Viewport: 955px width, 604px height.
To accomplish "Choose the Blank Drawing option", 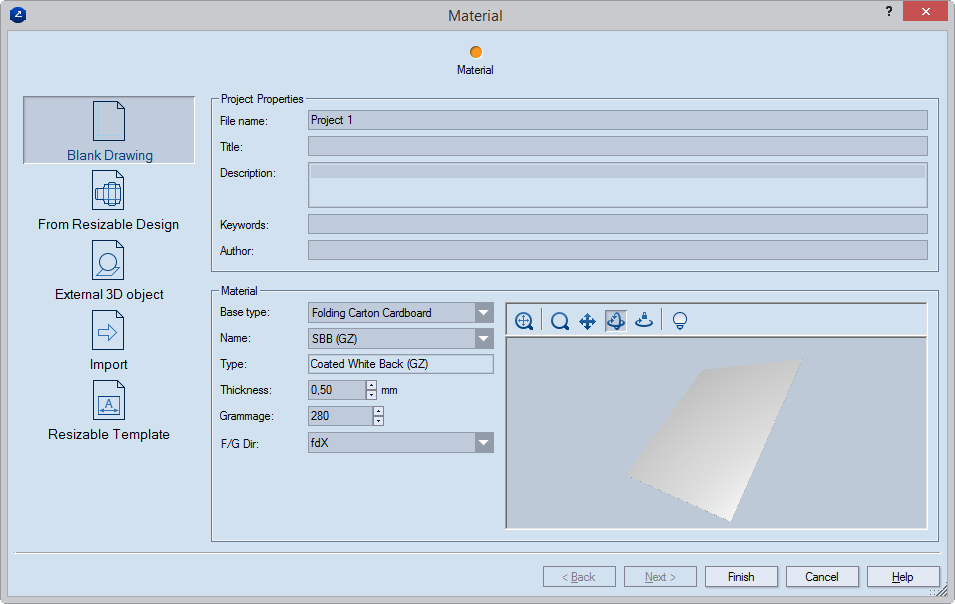I will [x=109, y=131].
